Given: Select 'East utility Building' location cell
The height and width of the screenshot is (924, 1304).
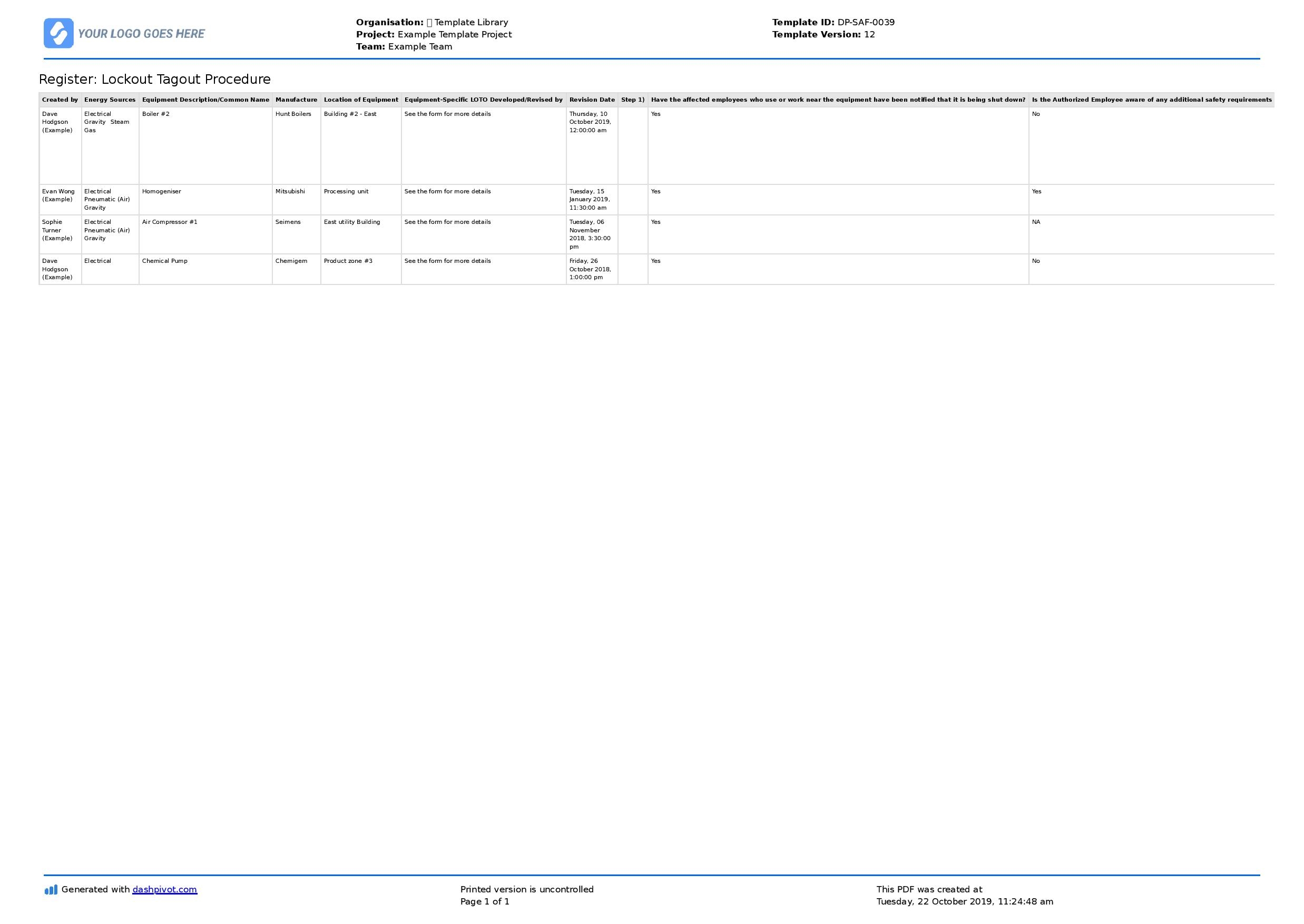Looking at the screenshot, I should [351, 222].
